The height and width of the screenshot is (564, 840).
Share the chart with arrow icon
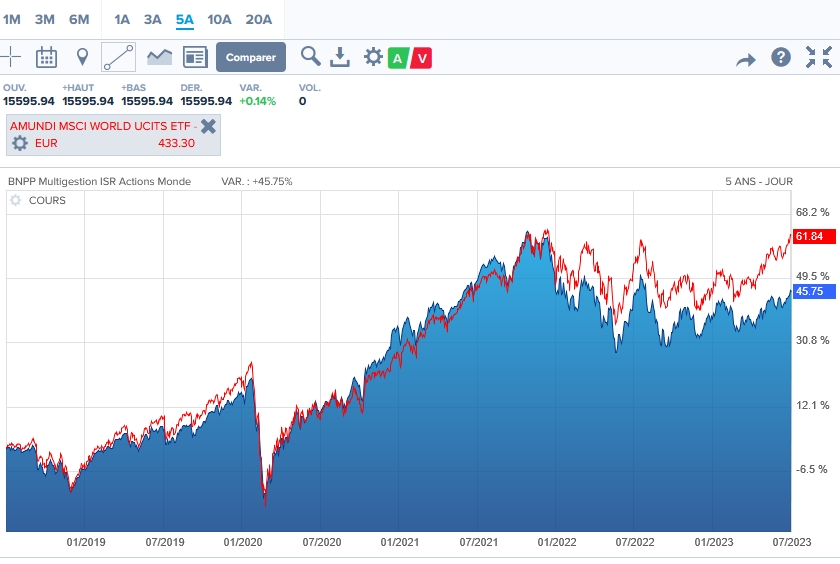[x=746, y=59]
